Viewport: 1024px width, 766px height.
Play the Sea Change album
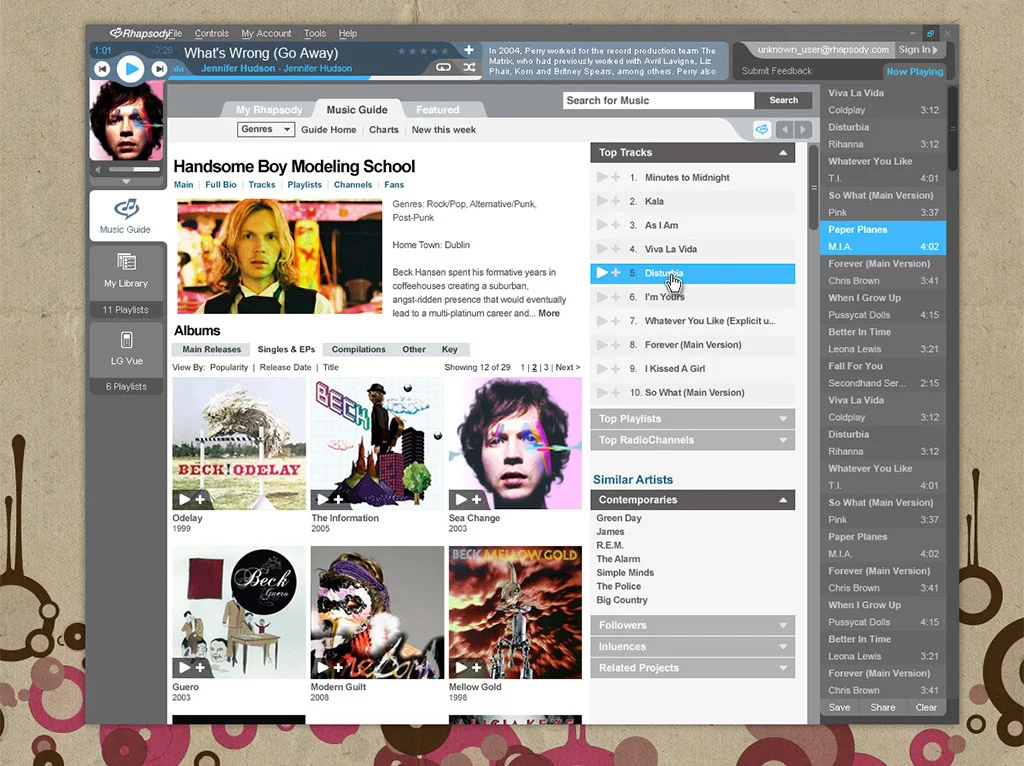(461, 500)
